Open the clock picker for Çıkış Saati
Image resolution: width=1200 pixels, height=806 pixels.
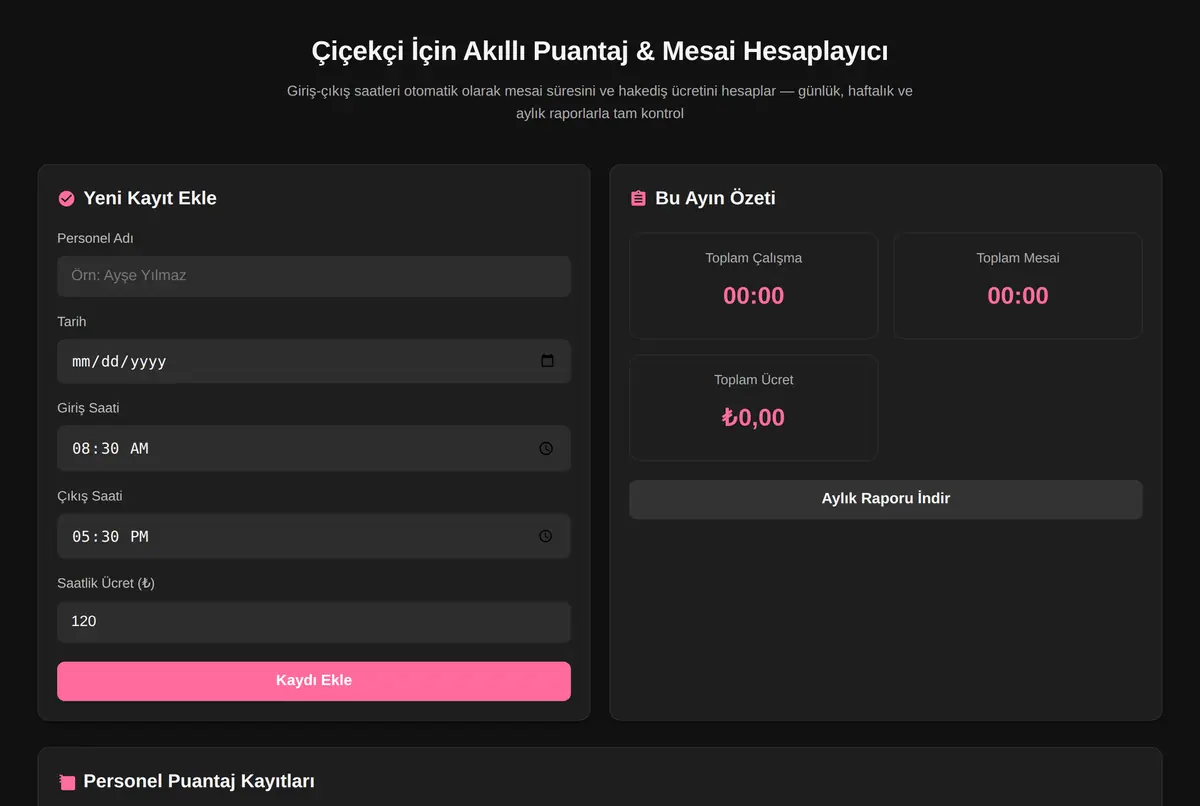click(x=546, y=536)
